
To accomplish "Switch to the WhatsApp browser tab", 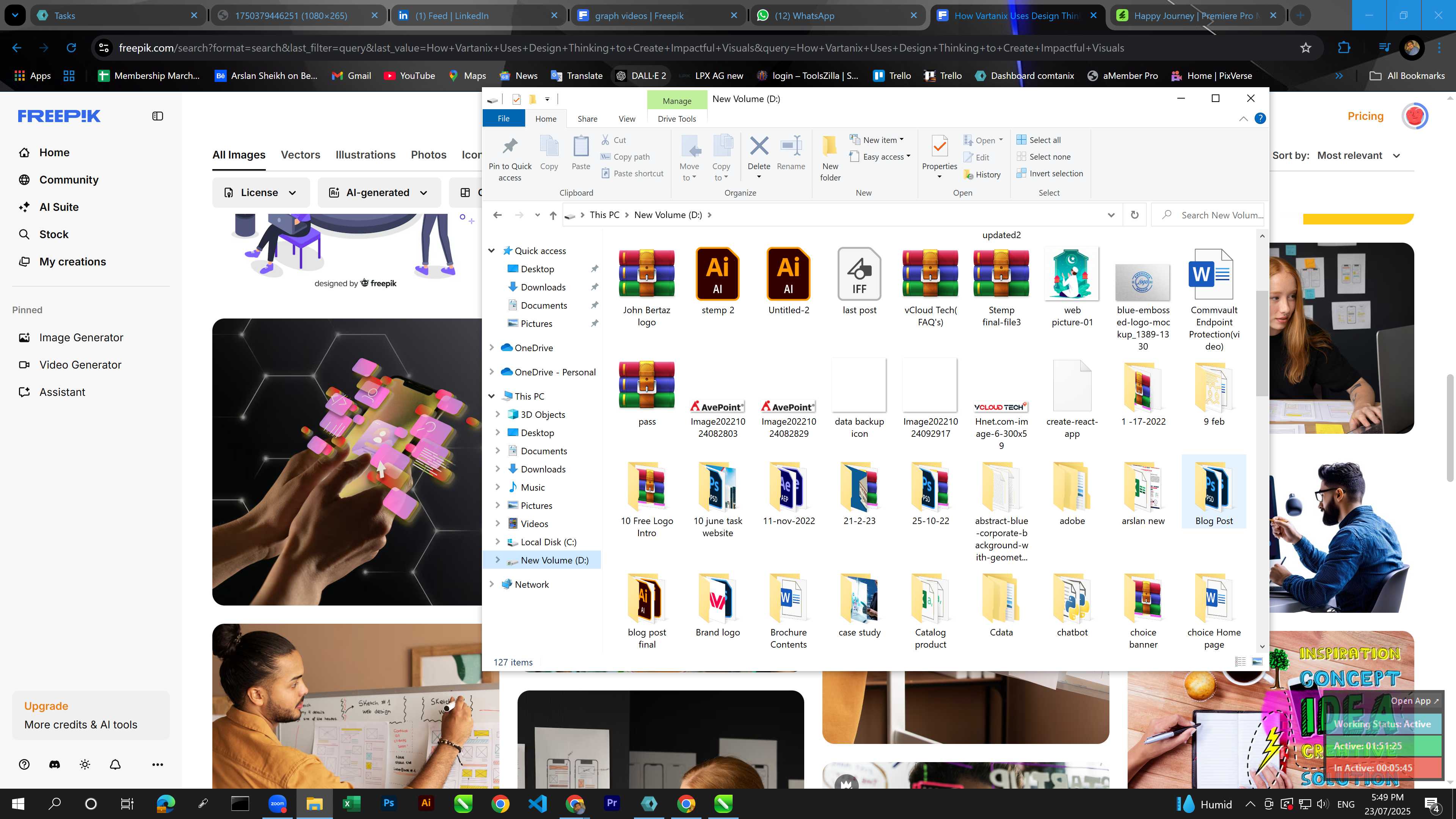I will coord(838,16).
